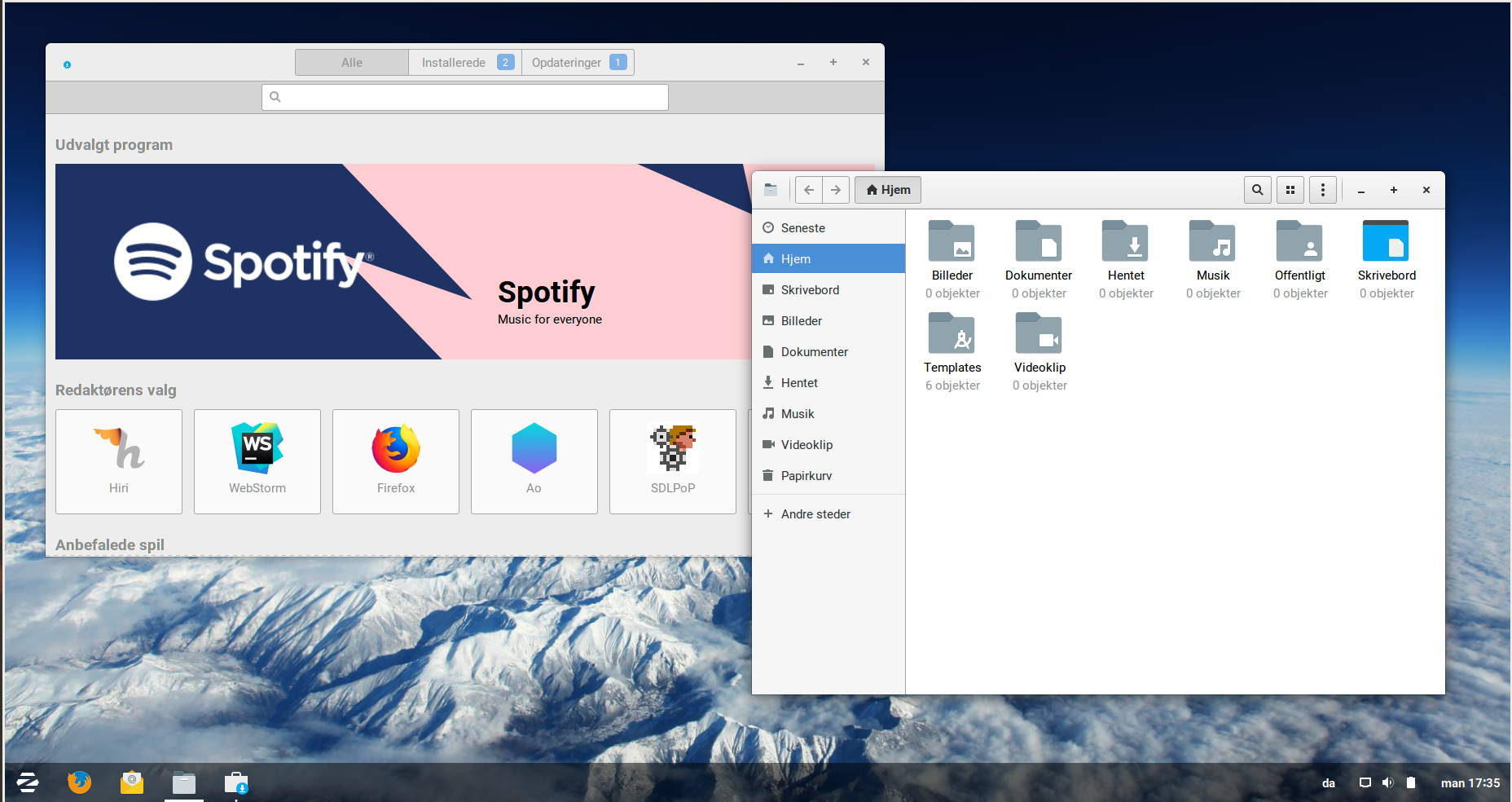The height and width of the screenshot is (802, 1512).
Task: Click the clock showing man 17:35
Action: pos(1470,782)
